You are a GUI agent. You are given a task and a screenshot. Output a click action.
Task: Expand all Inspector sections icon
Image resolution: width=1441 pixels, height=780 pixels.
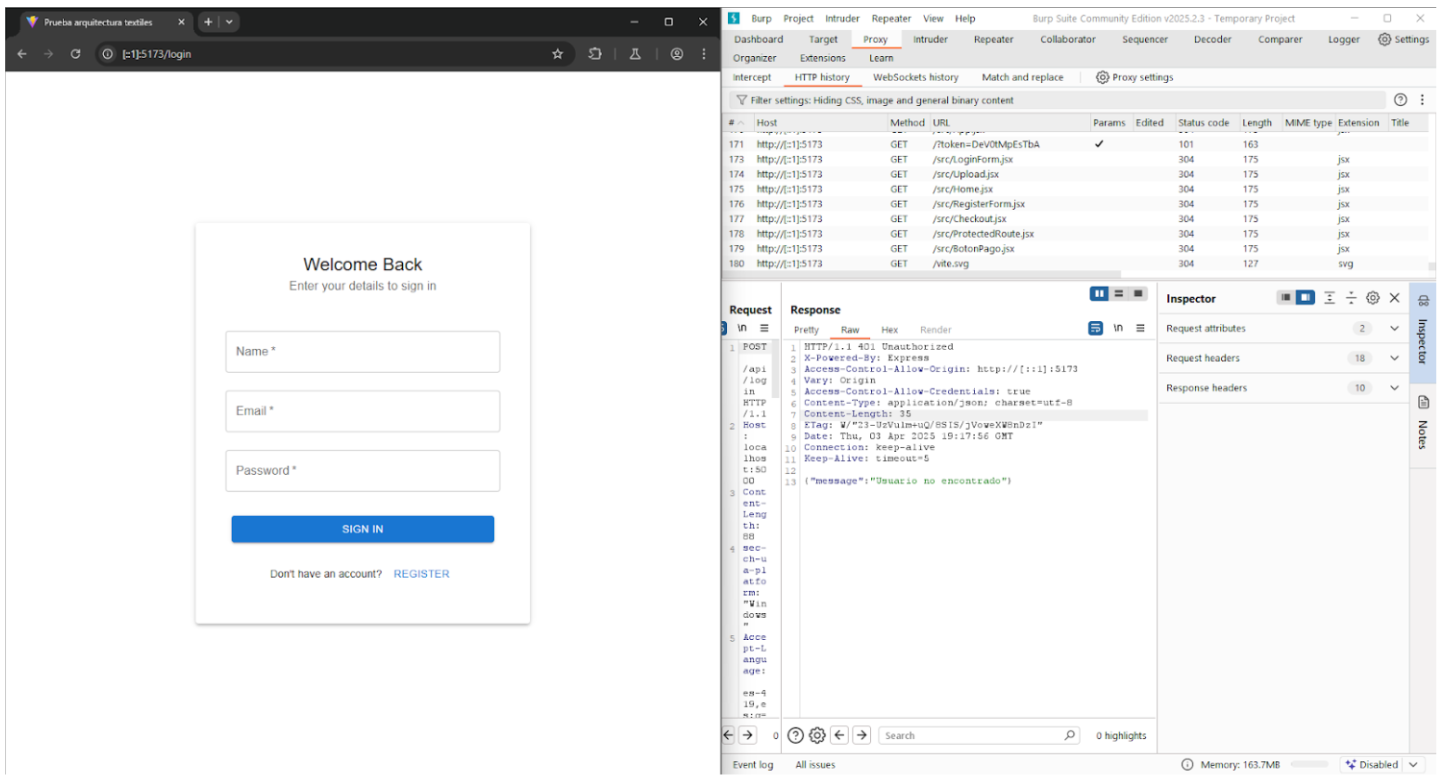coord(1330,298)
